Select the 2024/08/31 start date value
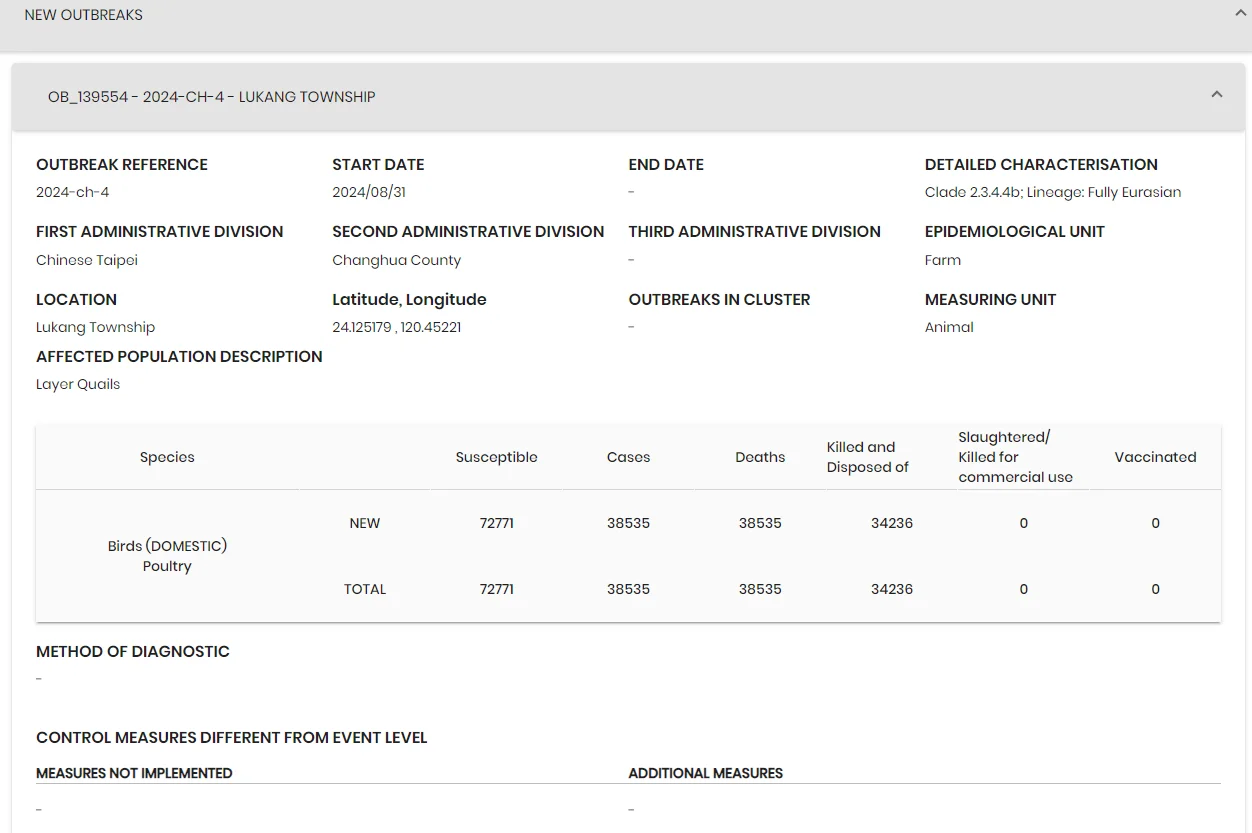This screenshot has width=1252, height=833. click(x=369, y=192)
